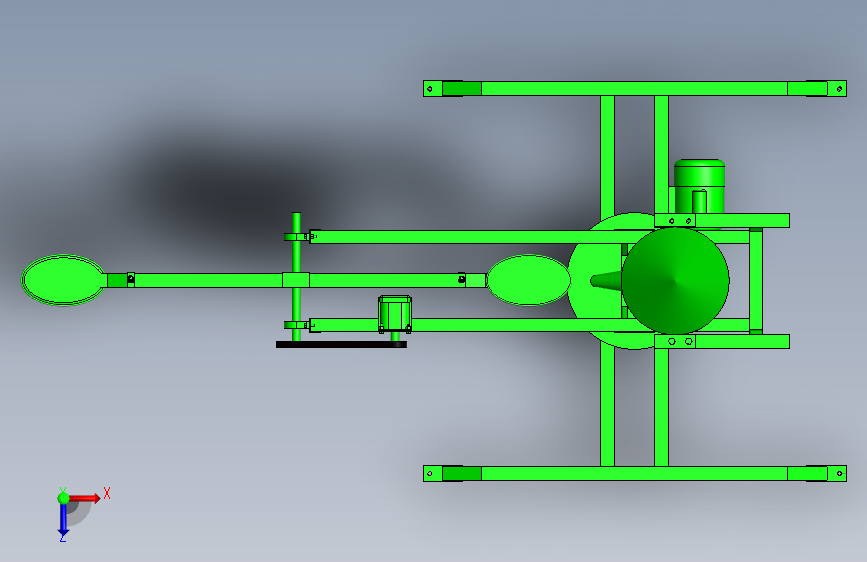Viewport: 867px width, 562px height.
Task: Select the cylindrical motor above the disc
Action: coord(699,186)
